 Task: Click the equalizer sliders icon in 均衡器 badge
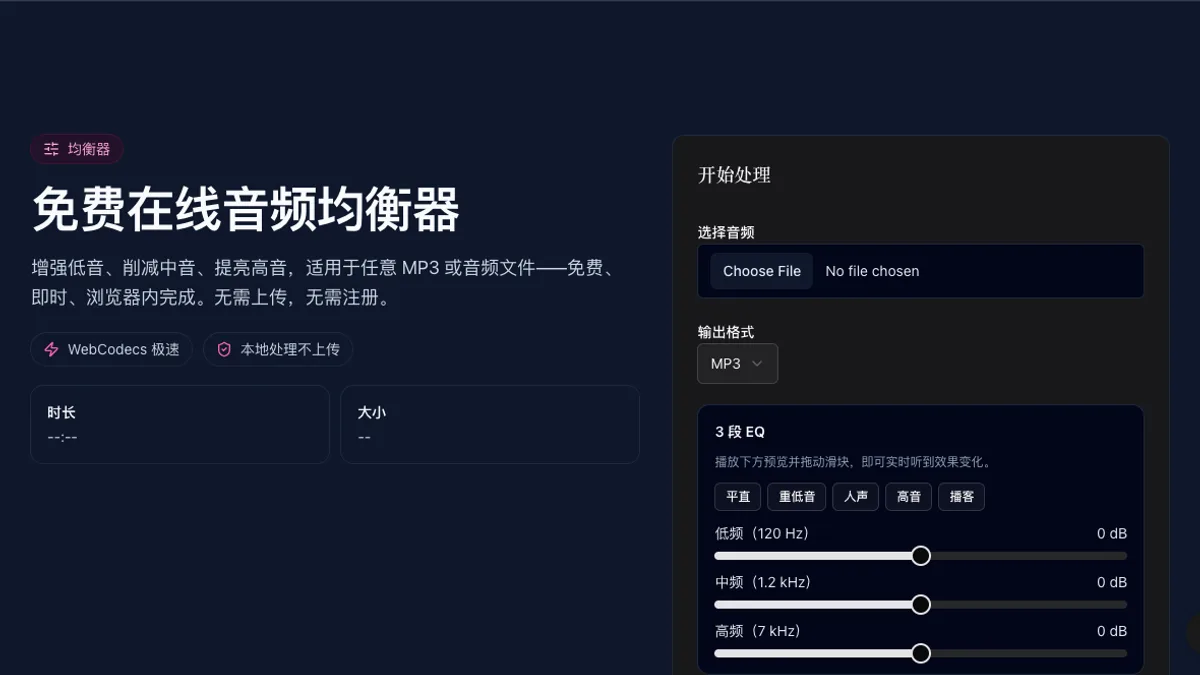pyautogui.click(x=51, y=150)
